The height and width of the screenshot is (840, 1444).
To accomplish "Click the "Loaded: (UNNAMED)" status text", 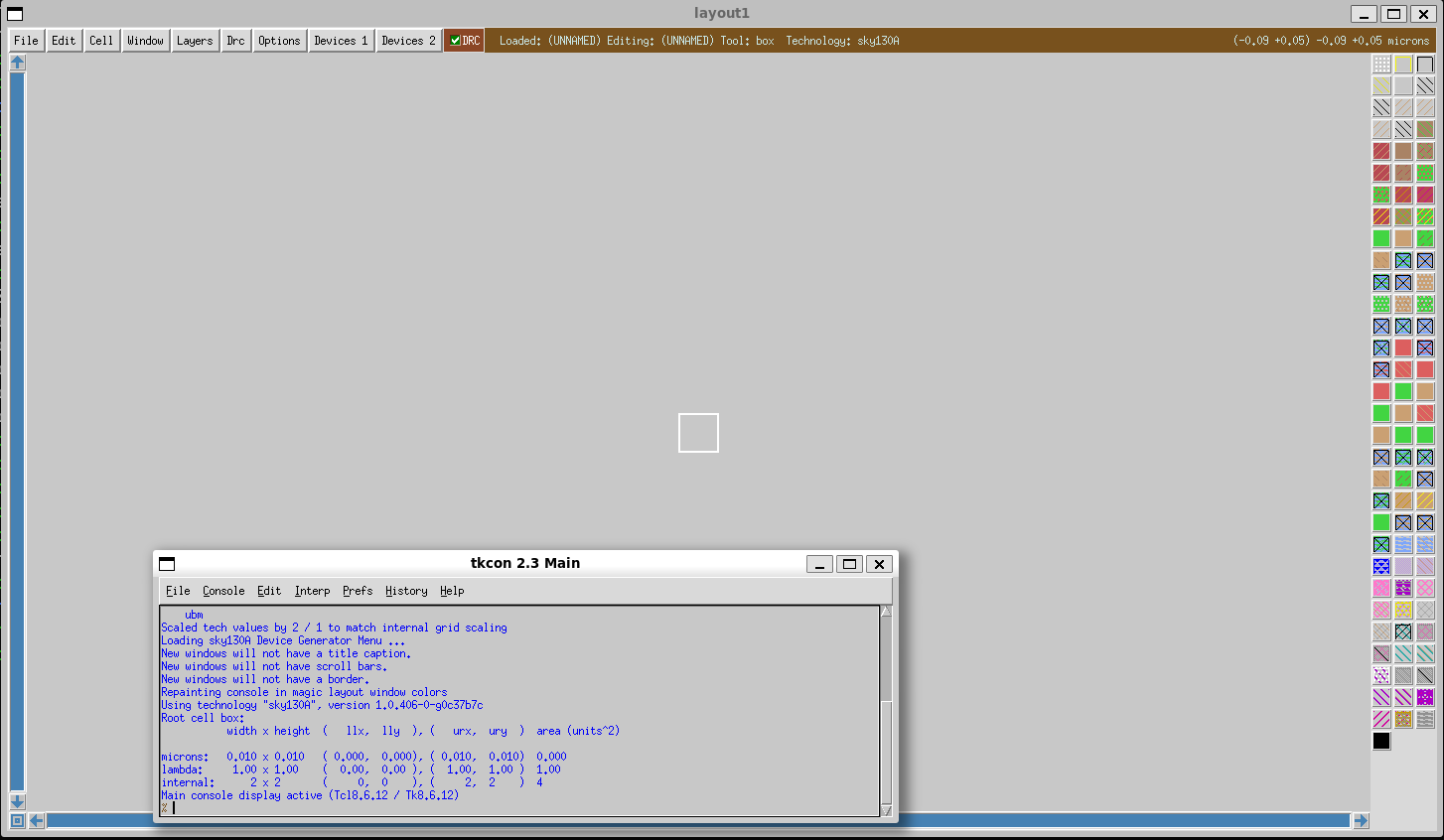I will [x=549, y=41].
